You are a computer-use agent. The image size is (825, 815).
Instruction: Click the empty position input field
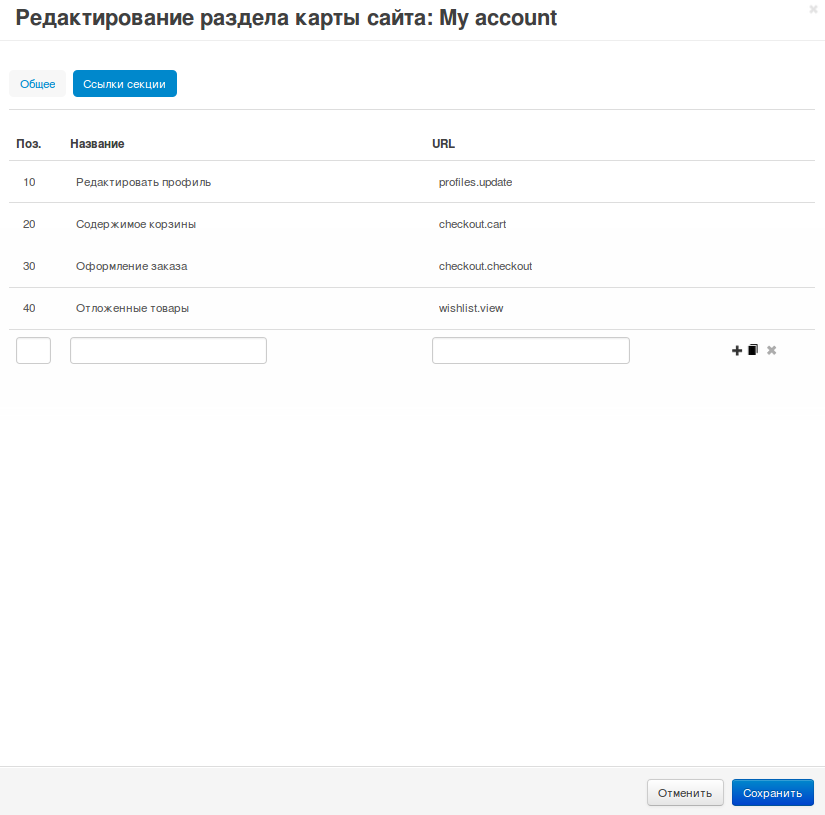pyautogui.click(x=33, y=350)
